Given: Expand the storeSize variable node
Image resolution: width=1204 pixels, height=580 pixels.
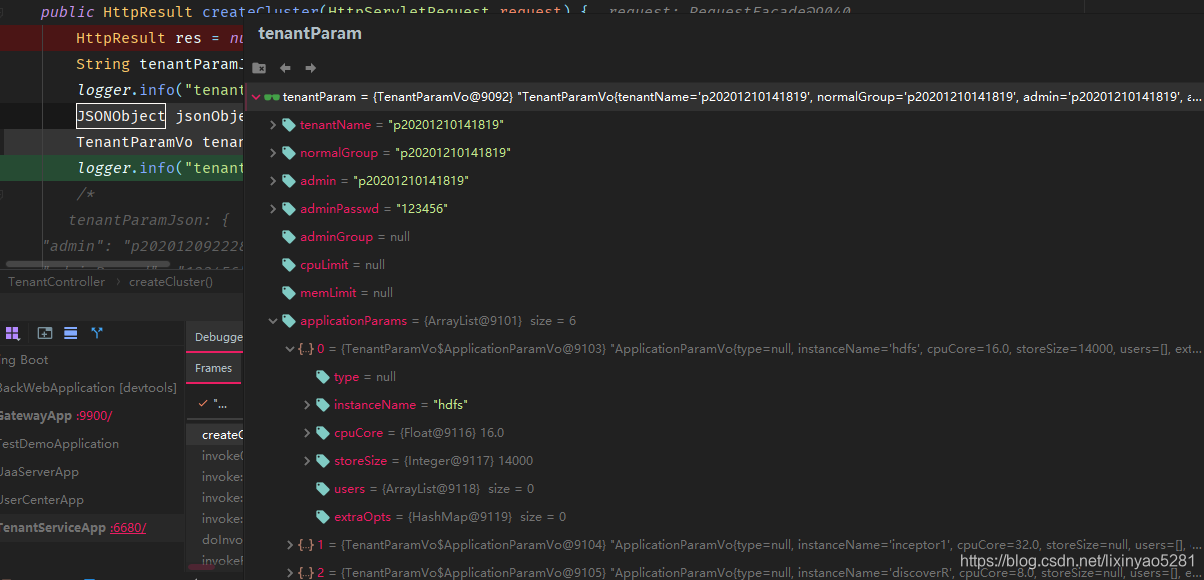Looking at the screenshot, I should pos(305,461).
